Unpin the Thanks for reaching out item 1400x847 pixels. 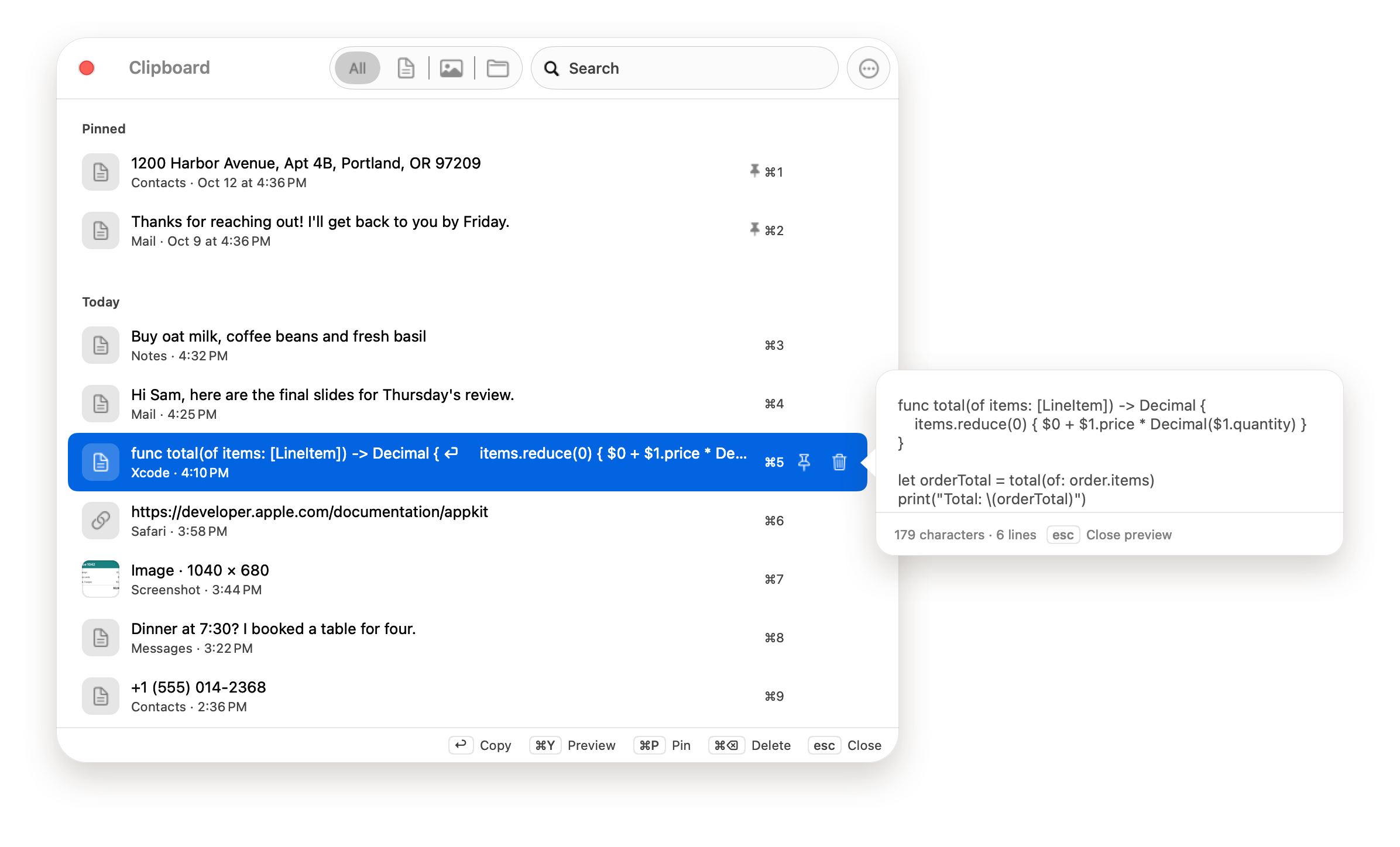pos(754,229)
